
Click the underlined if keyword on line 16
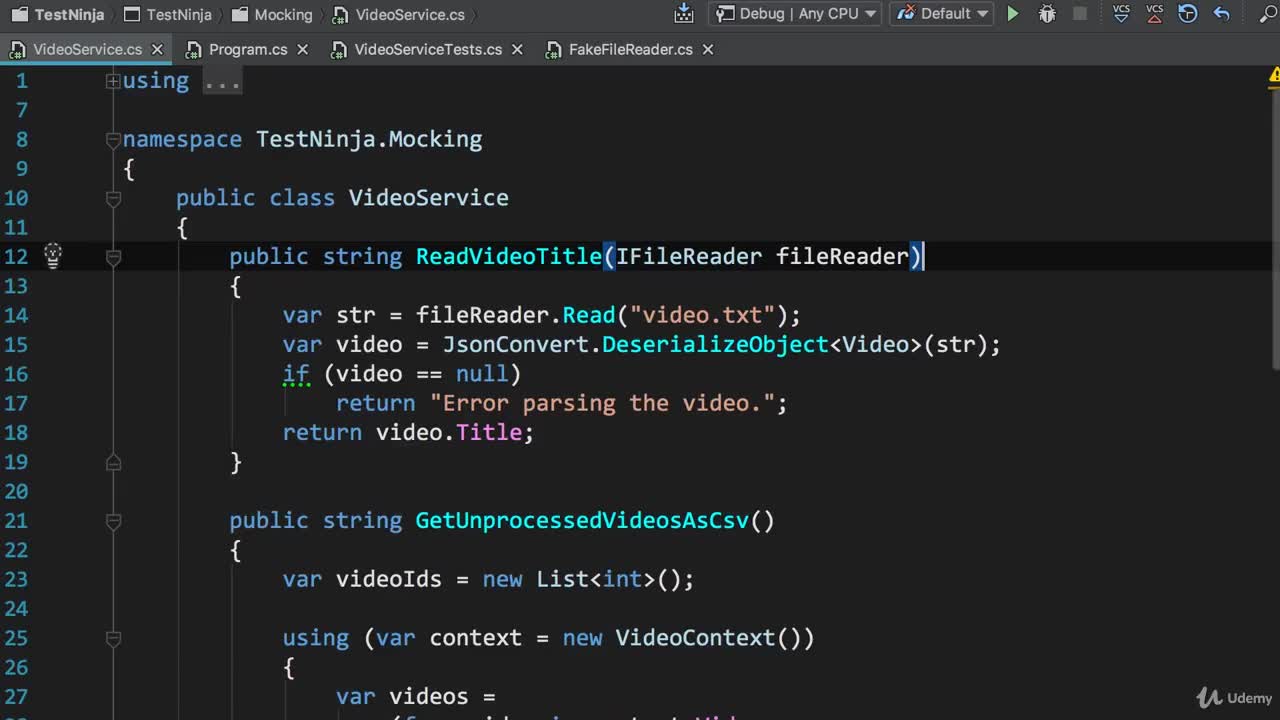tap(296, 374)
